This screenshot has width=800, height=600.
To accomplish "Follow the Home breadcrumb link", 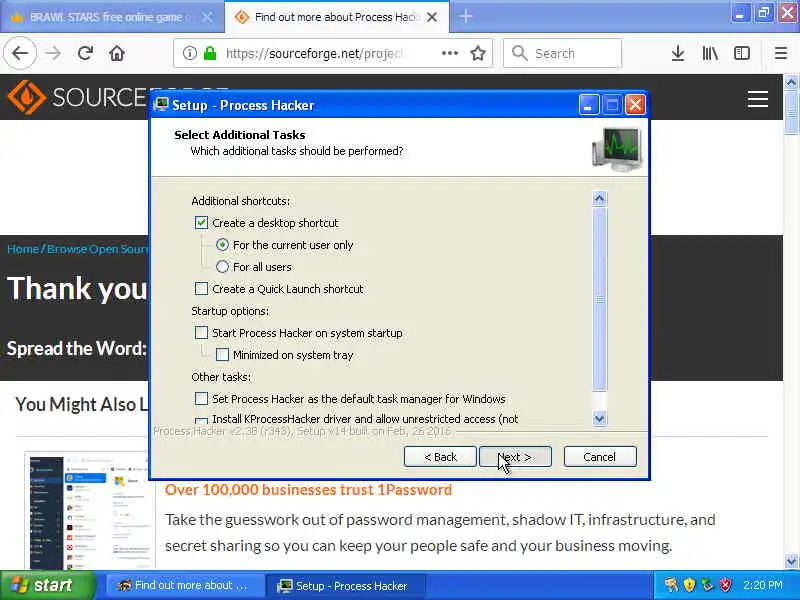I will (x=22, y=249).
